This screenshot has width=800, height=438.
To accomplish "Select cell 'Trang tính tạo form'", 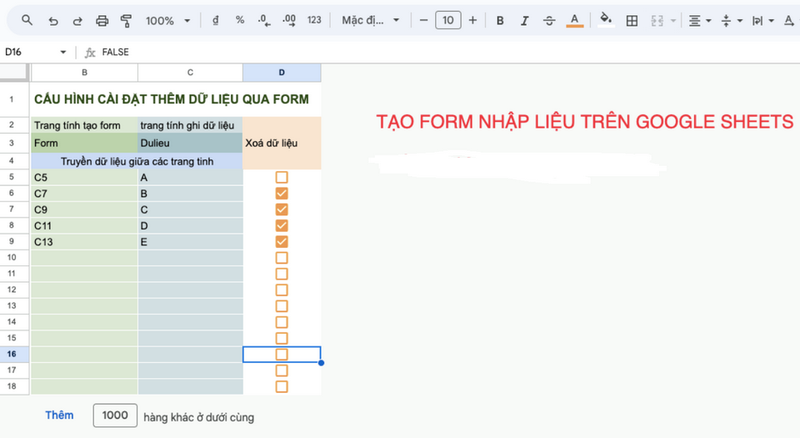I will pos(85,125).
